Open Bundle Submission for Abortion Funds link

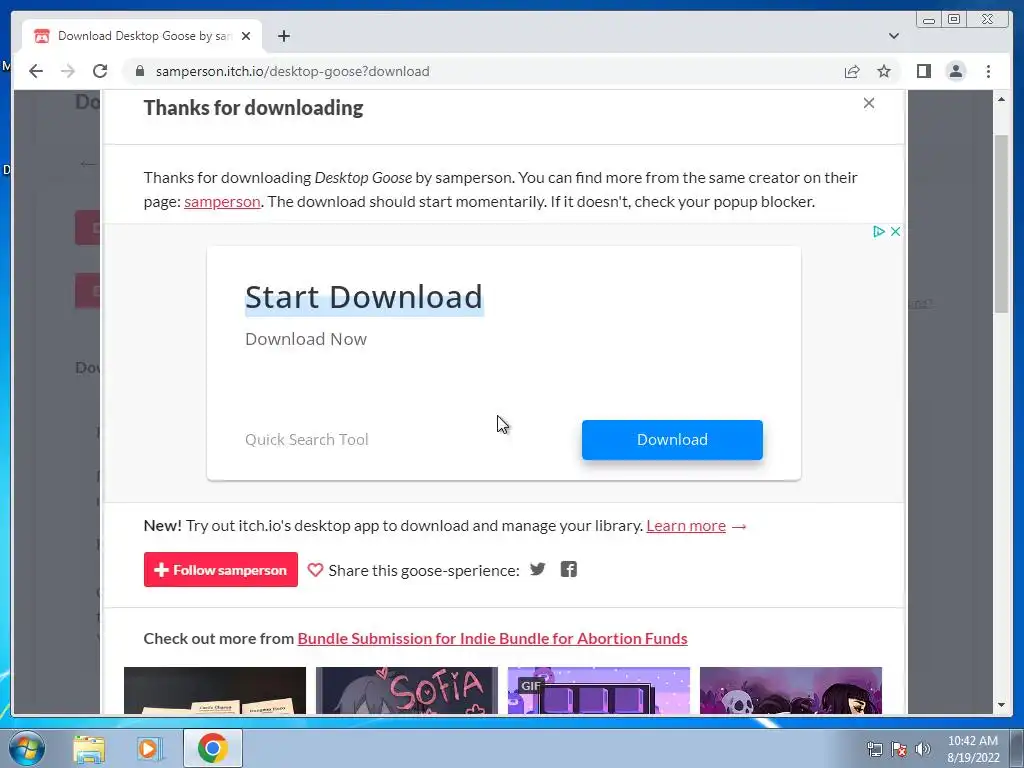pos(492,639)
